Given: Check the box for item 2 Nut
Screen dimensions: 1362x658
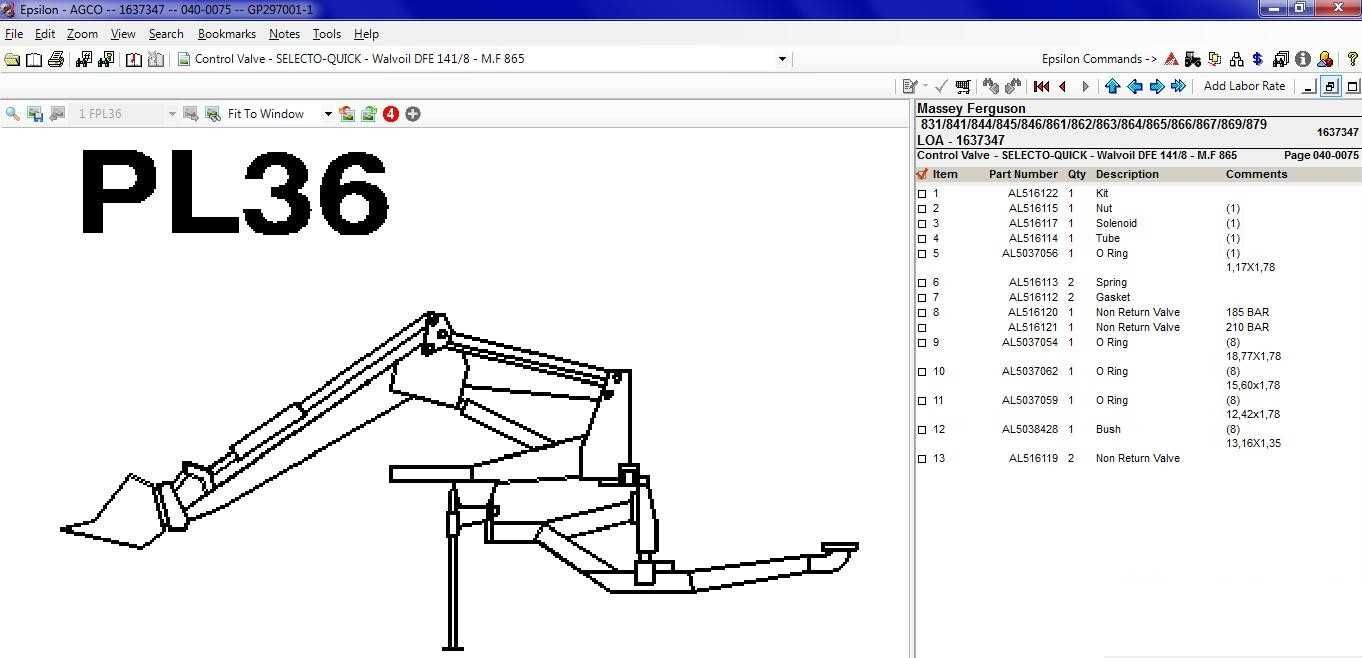Looking at the screenshot, I should 922,209.
